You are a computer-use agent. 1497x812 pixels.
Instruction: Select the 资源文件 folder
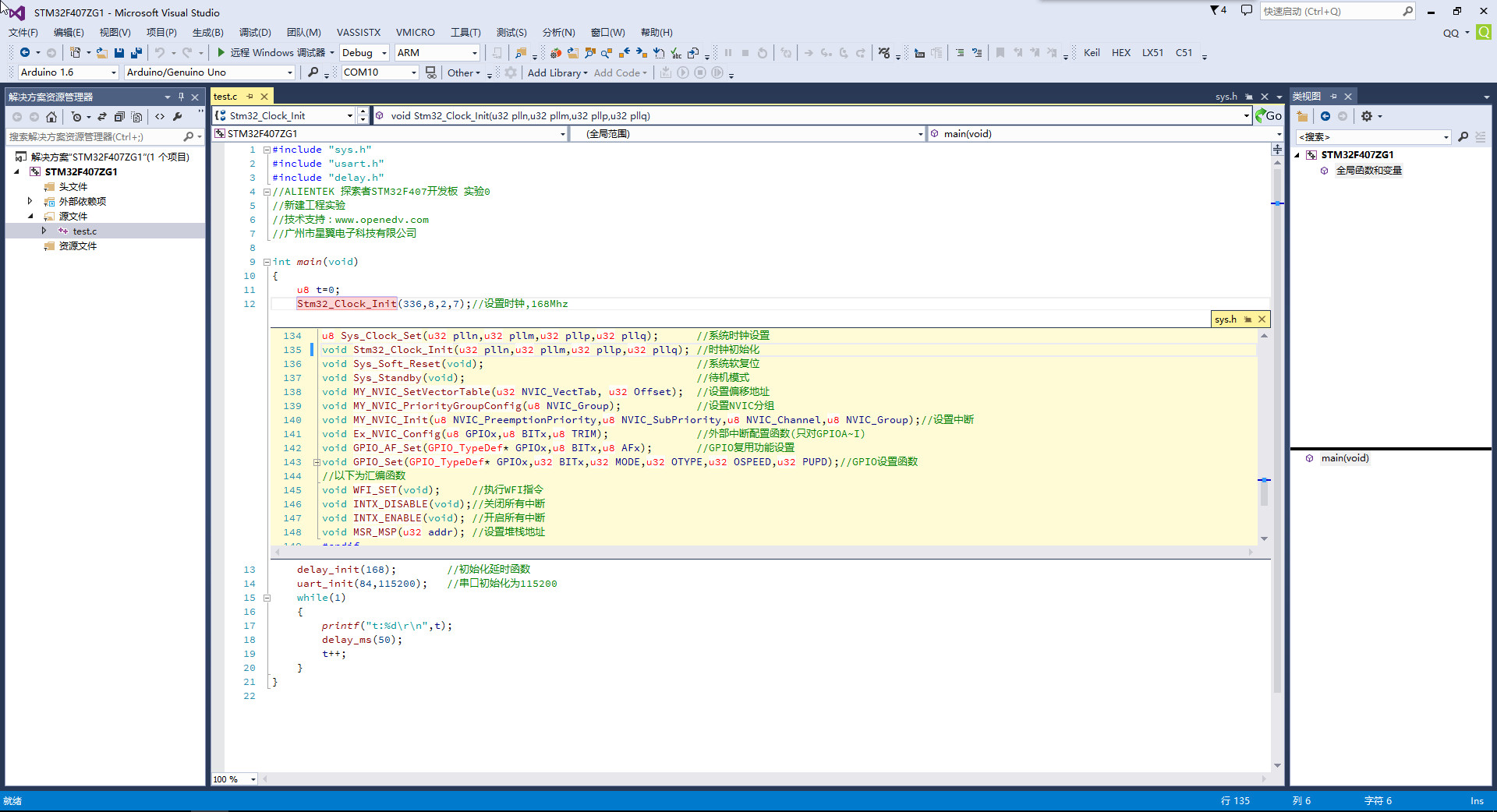point(78,245)
